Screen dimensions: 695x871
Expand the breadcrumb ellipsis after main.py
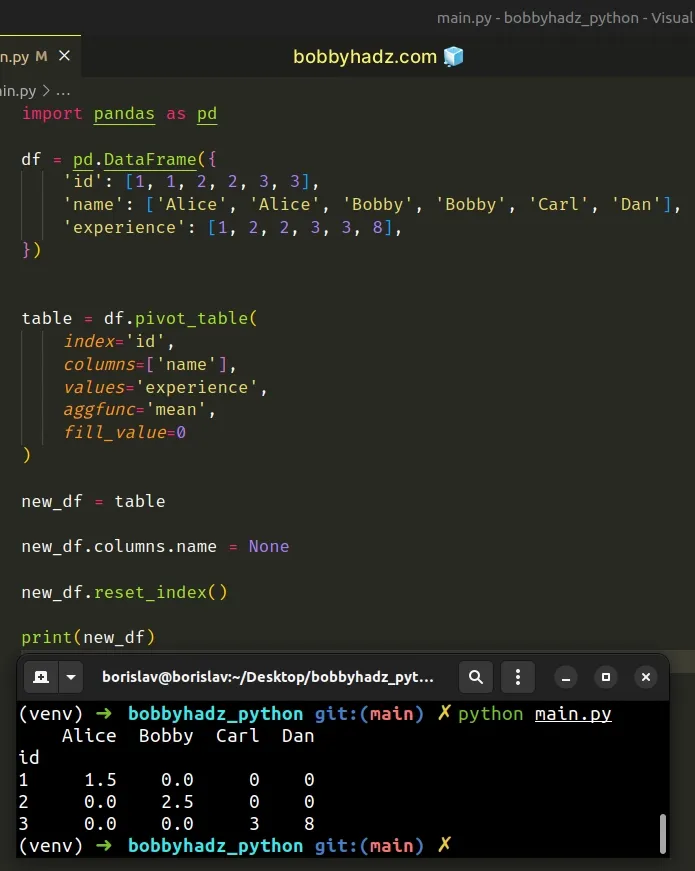pyautogui.click(x=60, y=91)
